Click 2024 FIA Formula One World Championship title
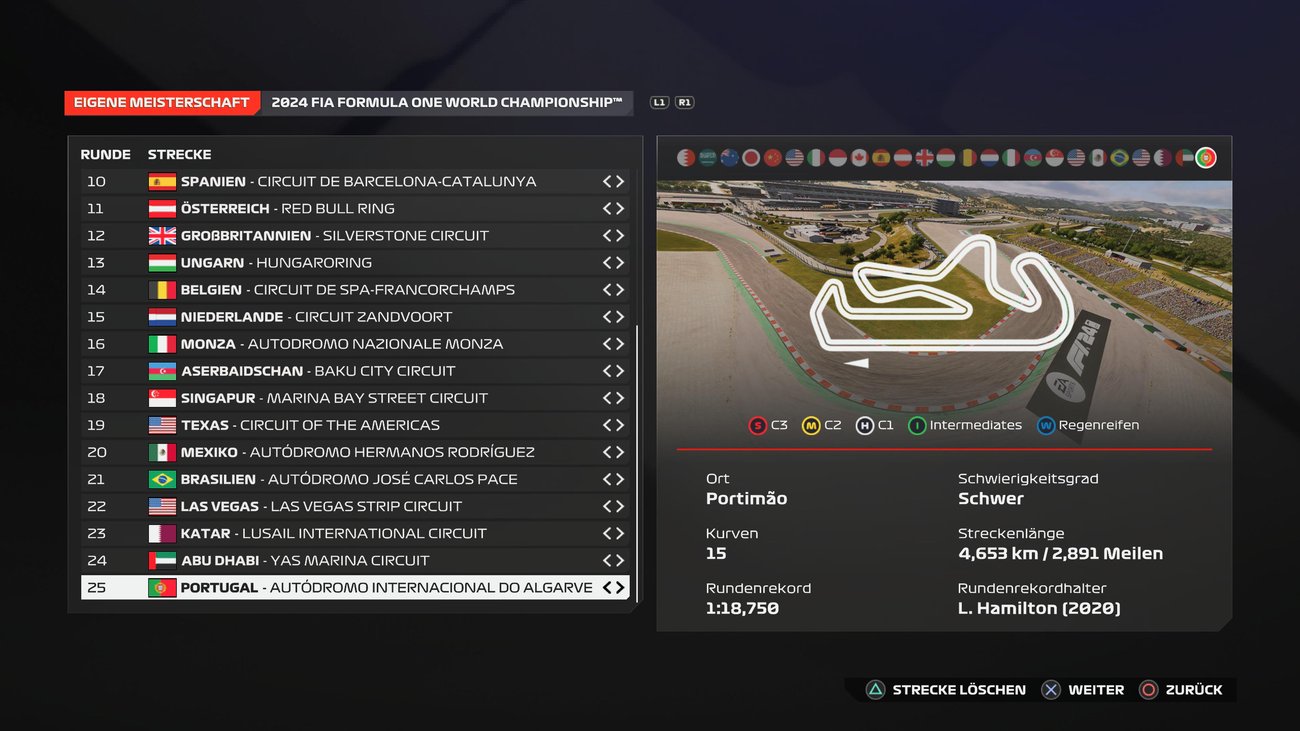The height and width of the screenshot is (731, 1300). coord(447,103)
